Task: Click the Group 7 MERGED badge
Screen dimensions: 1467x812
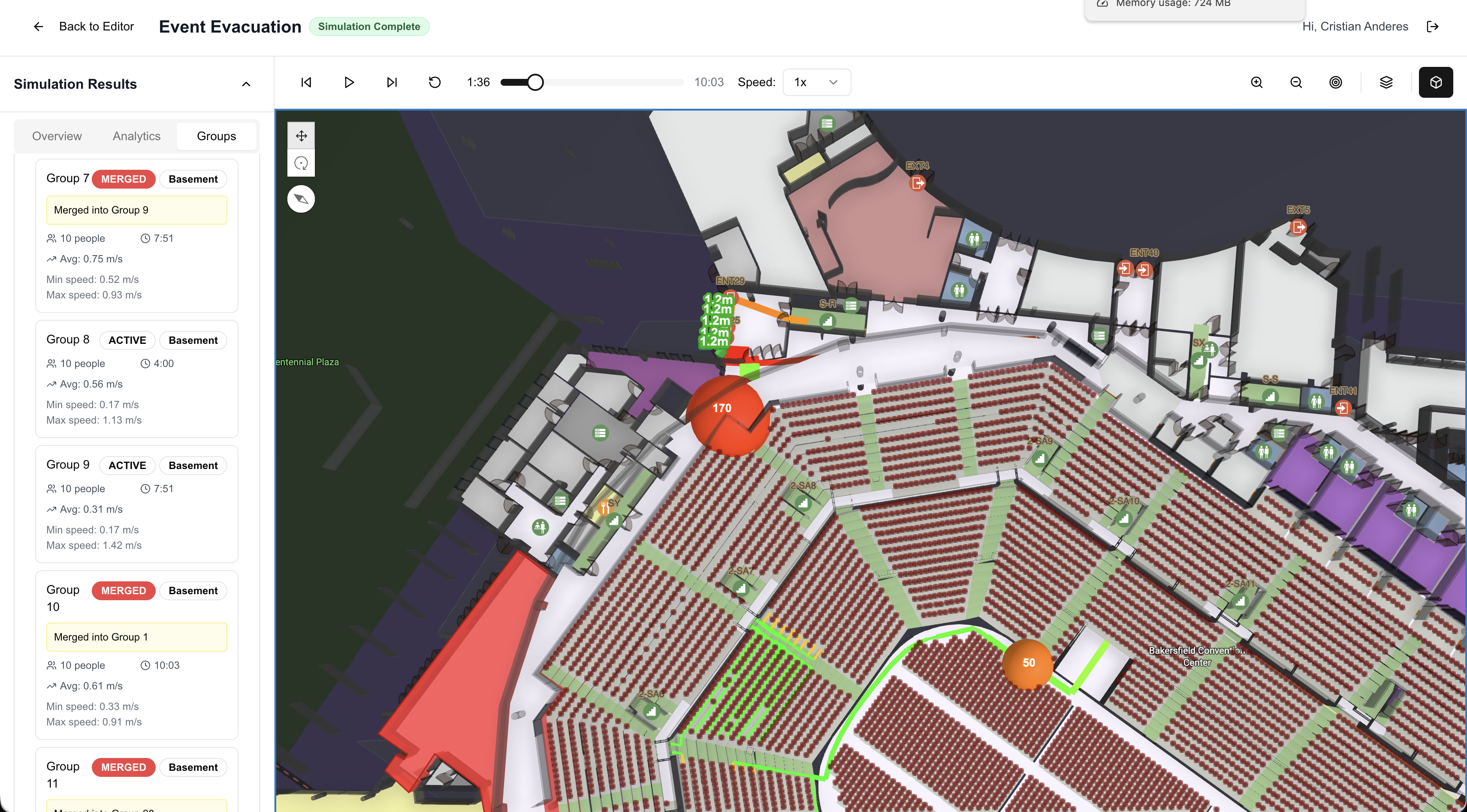Action: (x=124, y=179)
